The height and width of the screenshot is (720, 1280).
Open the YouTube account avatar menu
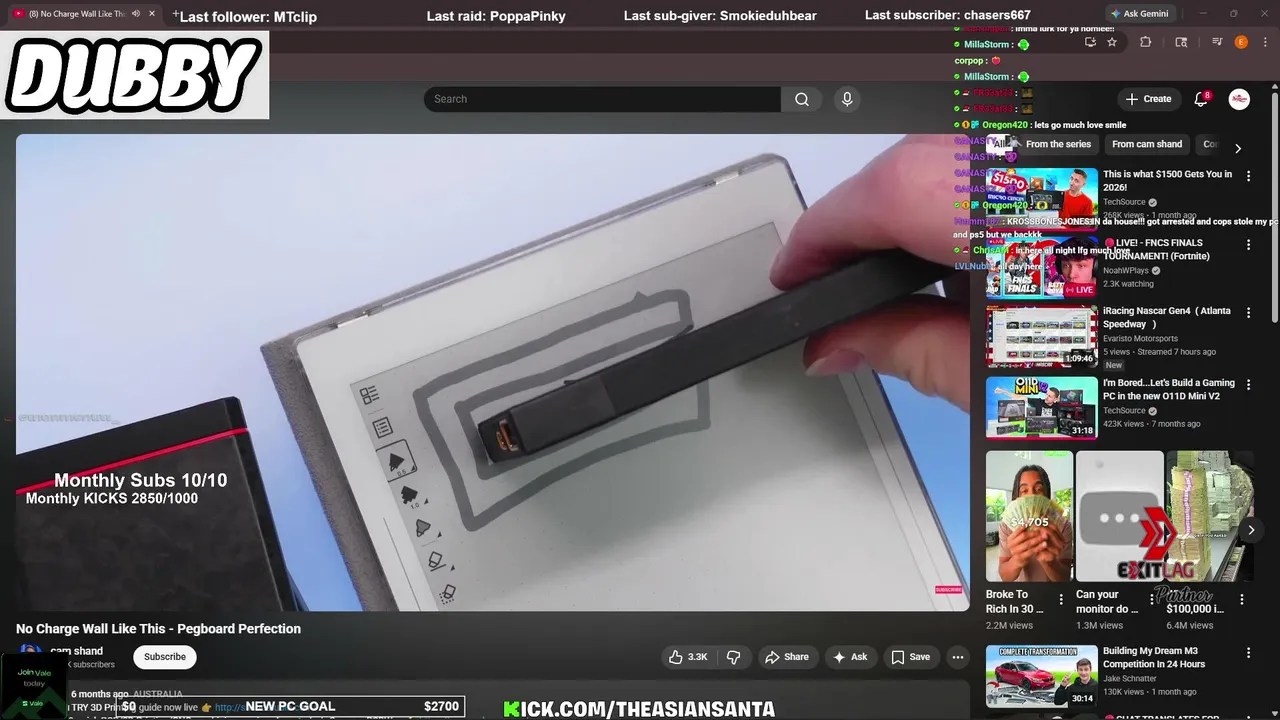pyautogui.click(x=1239, y=99)
